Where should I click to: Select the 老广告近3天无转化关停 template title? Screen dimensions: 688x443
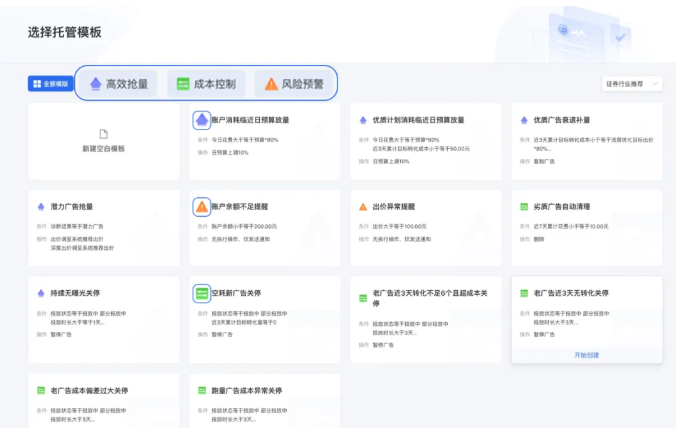(x=571, y=293)
